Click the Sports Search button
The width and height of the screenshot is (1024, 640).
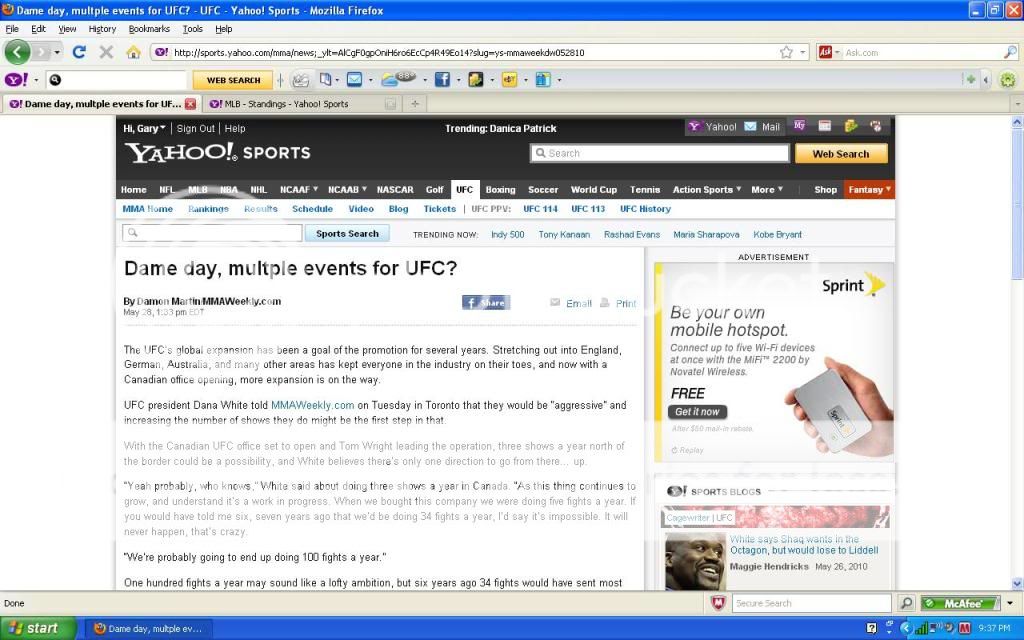[x=347, y=233]
